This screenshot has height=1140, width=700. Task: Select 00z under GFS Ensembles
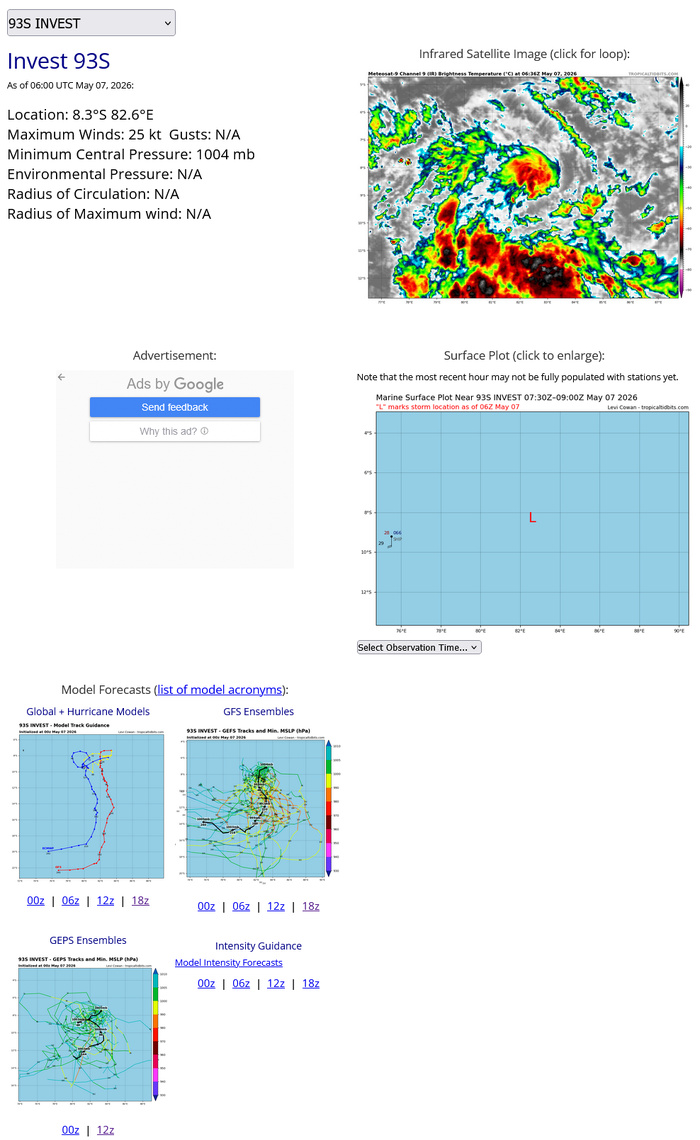[x=206, y=906]
